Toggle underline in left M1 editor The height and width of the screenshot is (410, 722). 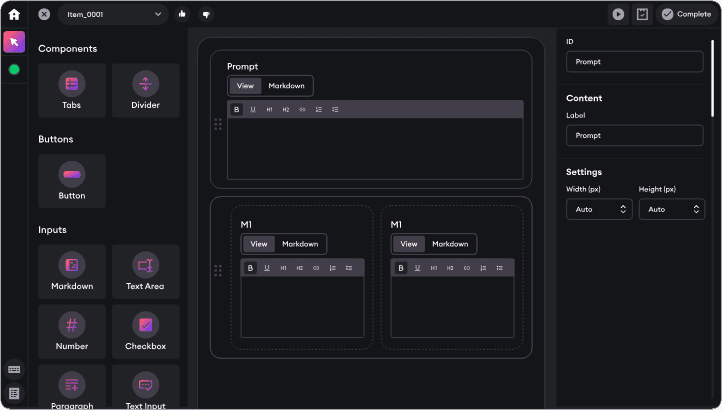tap(267, 268)
